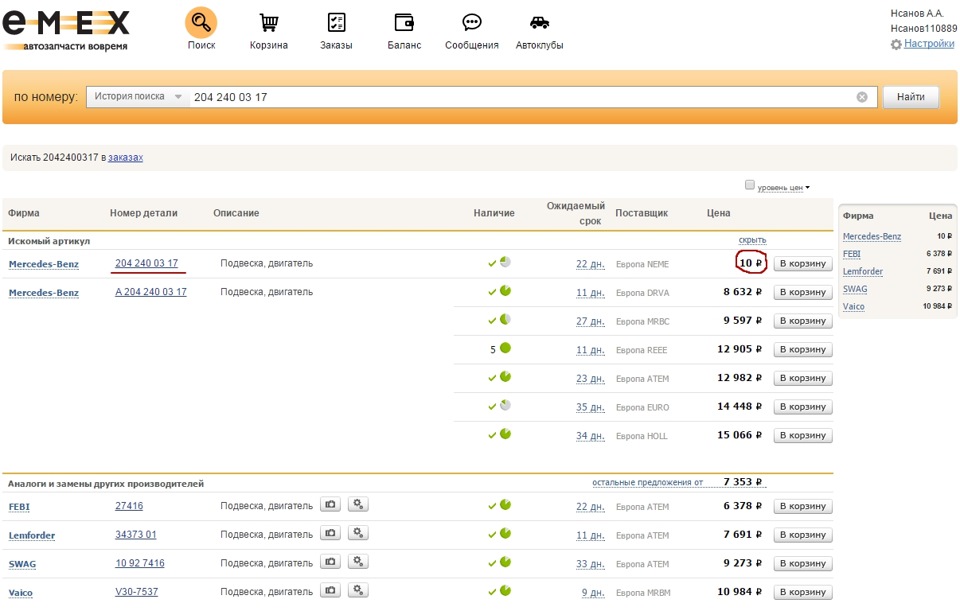Click the 35 дн. term in EURO row

click(x=590, y=407)
